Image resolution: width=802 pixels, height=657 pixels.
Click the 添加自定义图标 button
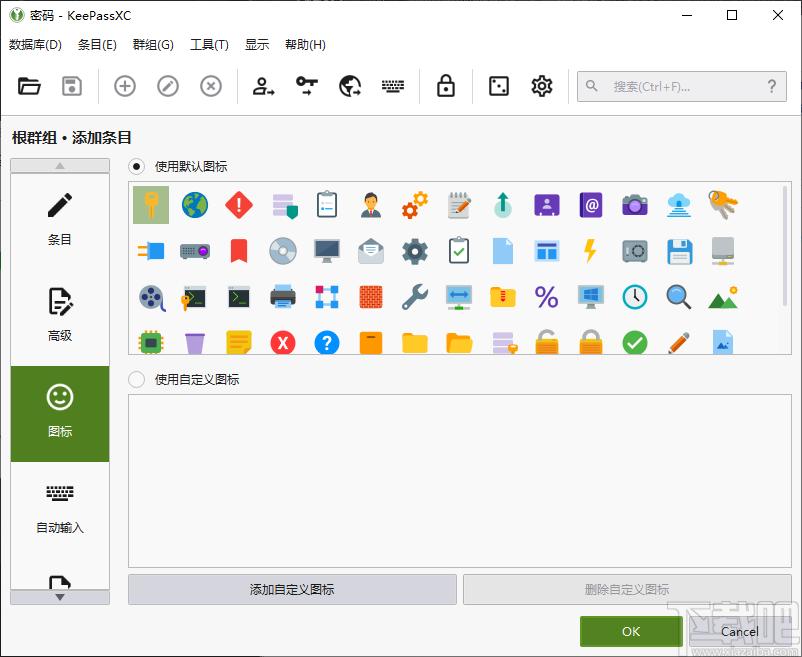(x=292, y=590)
